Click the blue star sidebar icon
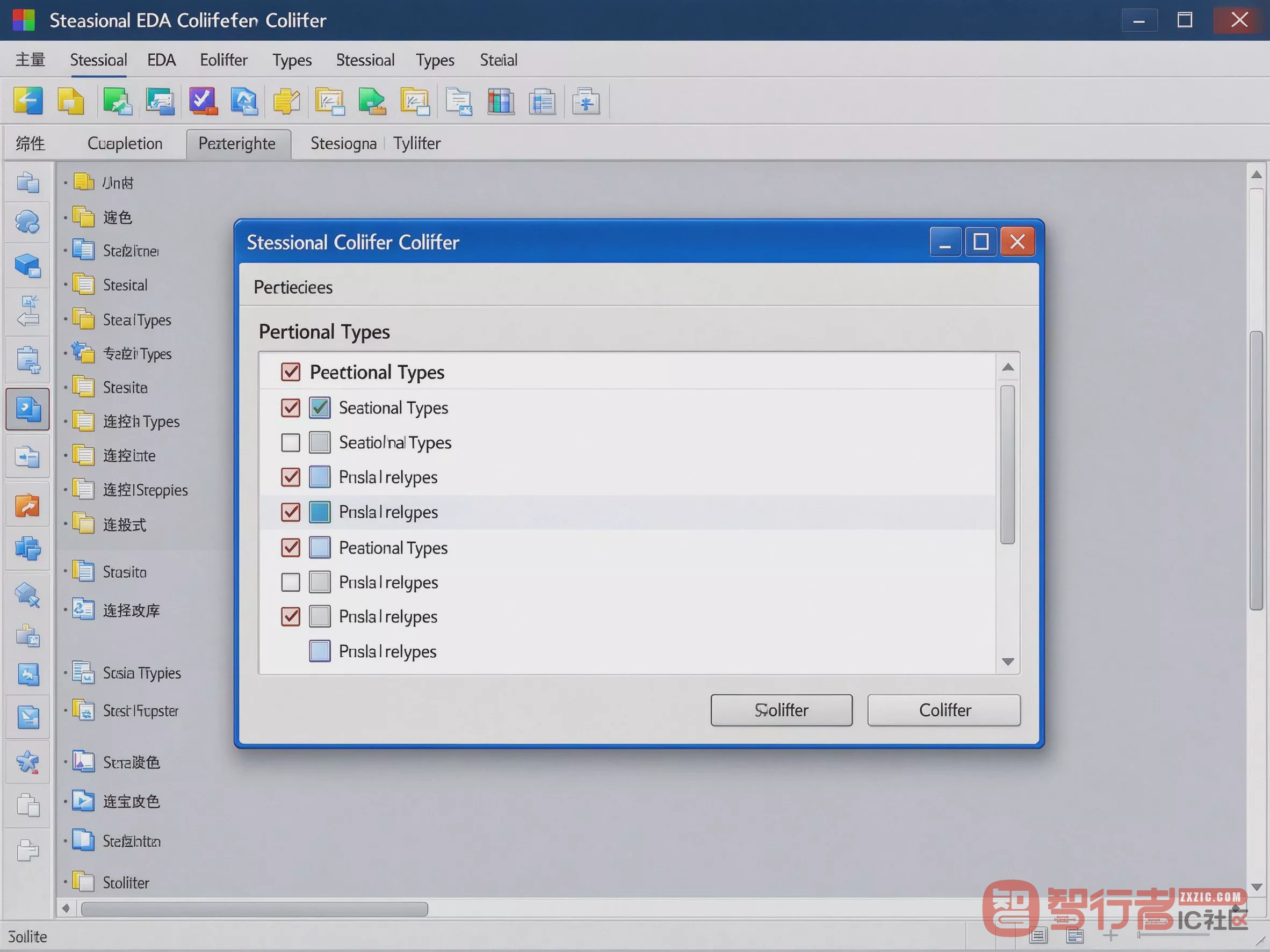 pos(27,762)
